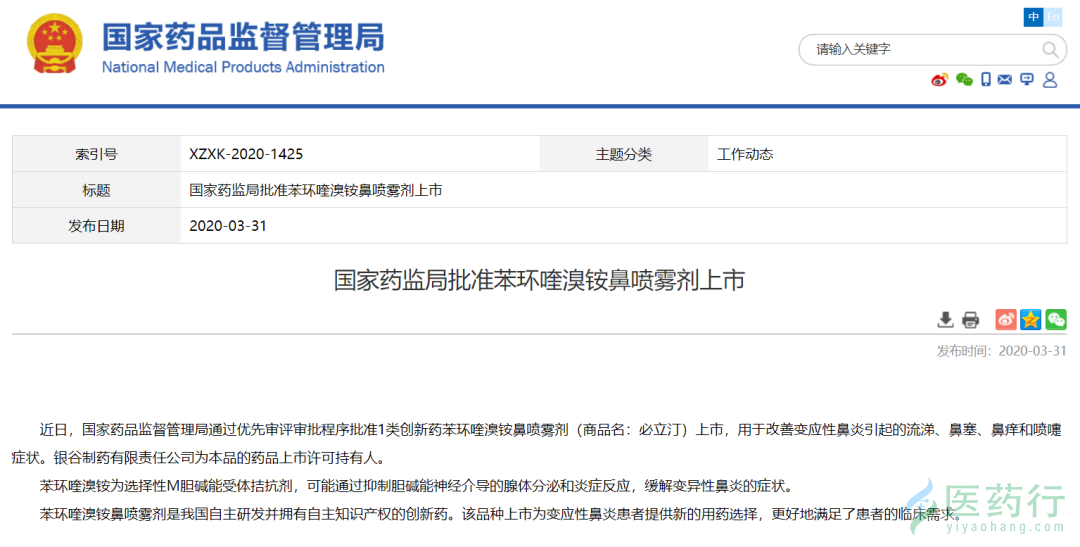The width and height of the screenshot is (1080, 547).
Task: Open the WeChat icon under search bar
Action: (x=964, y=80)
